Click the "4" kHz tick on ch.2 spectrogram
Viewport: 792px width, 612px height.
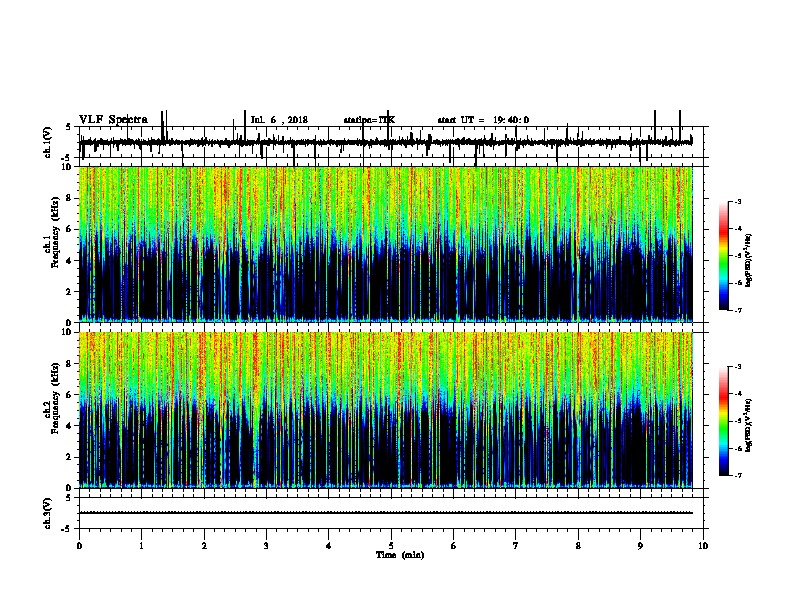(x=69, y=426)
